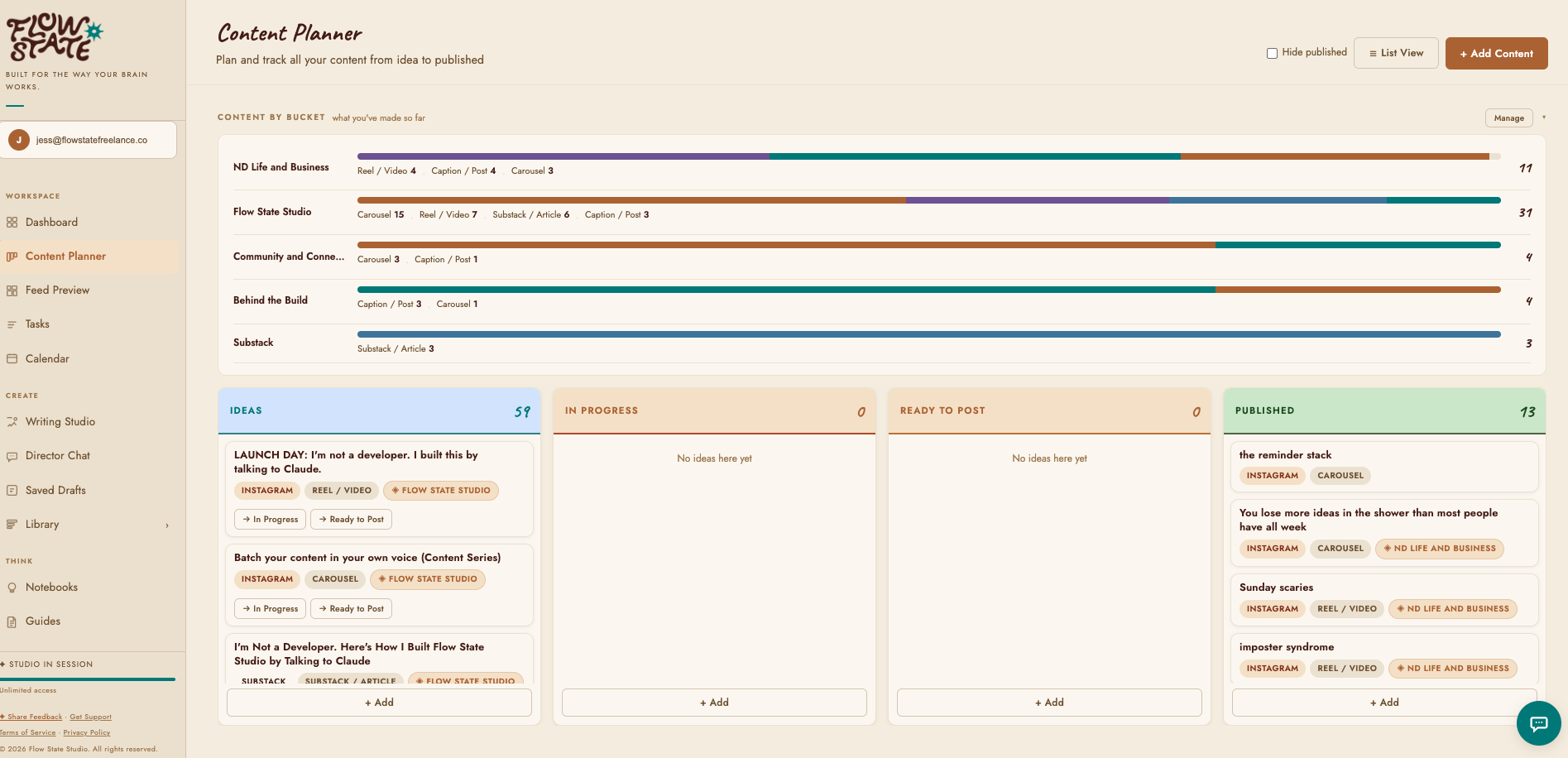The height and width of the screenshot is (758, 1568).
Task: Open the Guides section
Action: [89, 621]
